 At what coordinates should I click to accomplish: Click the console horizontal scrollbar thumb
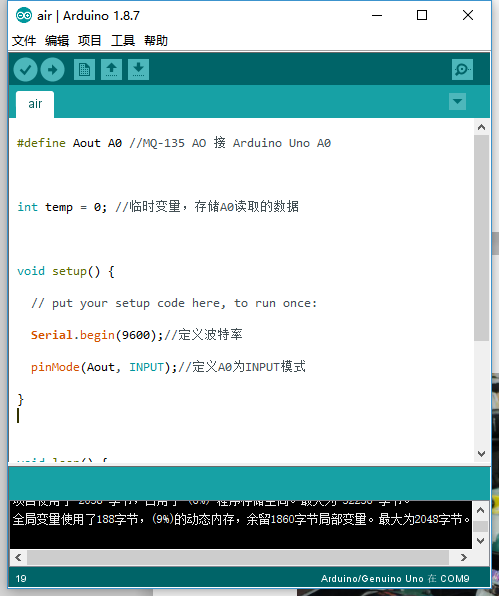click(238, 558)
